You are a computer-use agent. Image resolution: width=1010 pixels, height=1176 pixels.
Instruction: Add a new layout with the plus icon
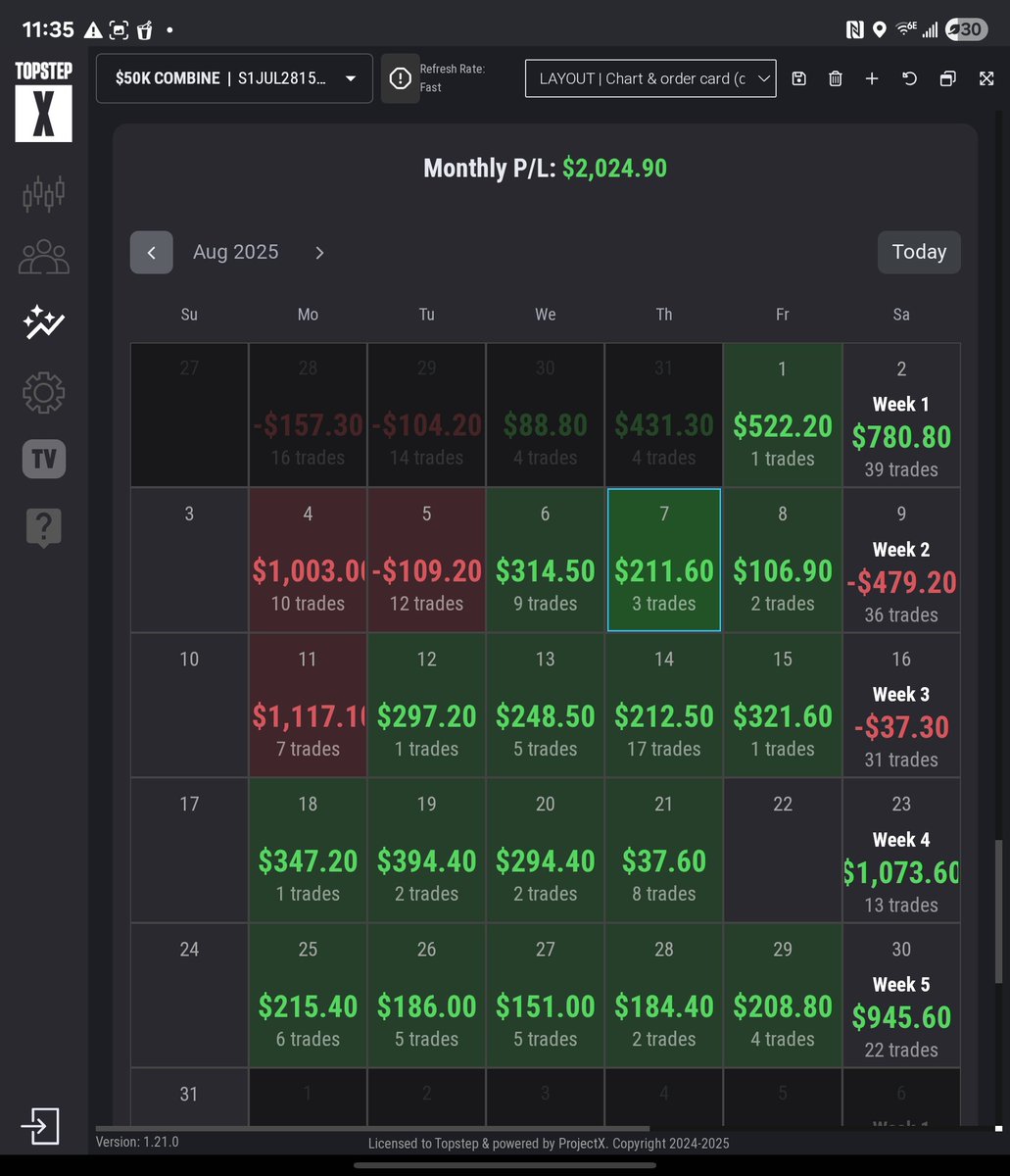[872, 78]
